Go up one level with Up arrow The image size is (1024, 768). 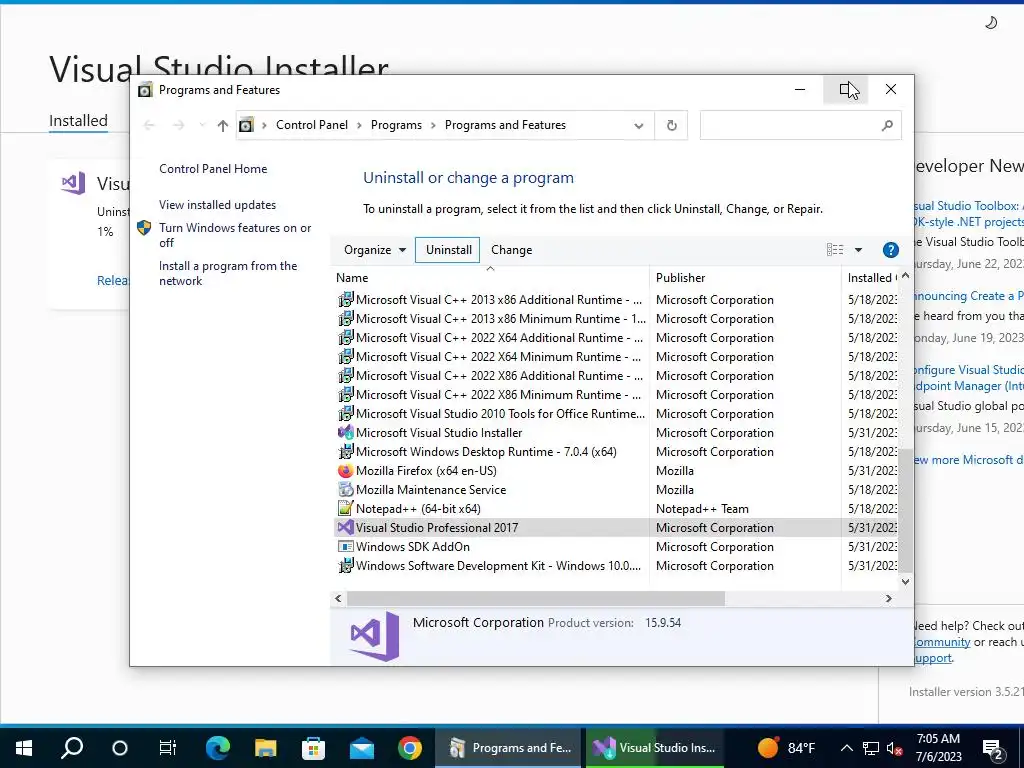223,125
